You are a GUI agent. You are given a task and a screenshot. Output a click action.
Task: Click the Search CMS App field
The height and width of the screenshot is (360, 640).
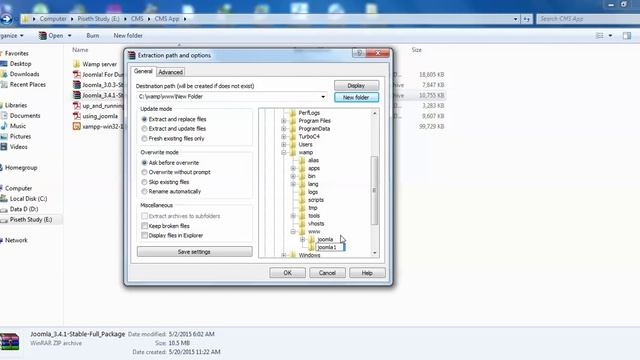click(x=588, y=19)
